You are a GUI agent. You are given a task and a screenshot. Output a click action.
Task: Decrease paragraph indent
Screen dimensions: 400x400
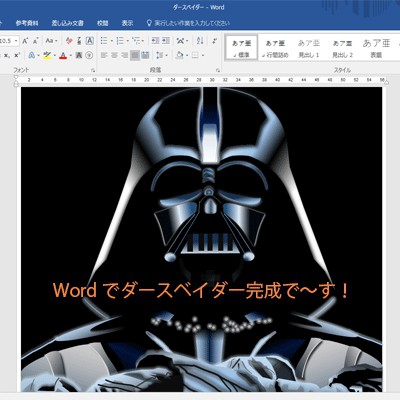click(155, 41)
